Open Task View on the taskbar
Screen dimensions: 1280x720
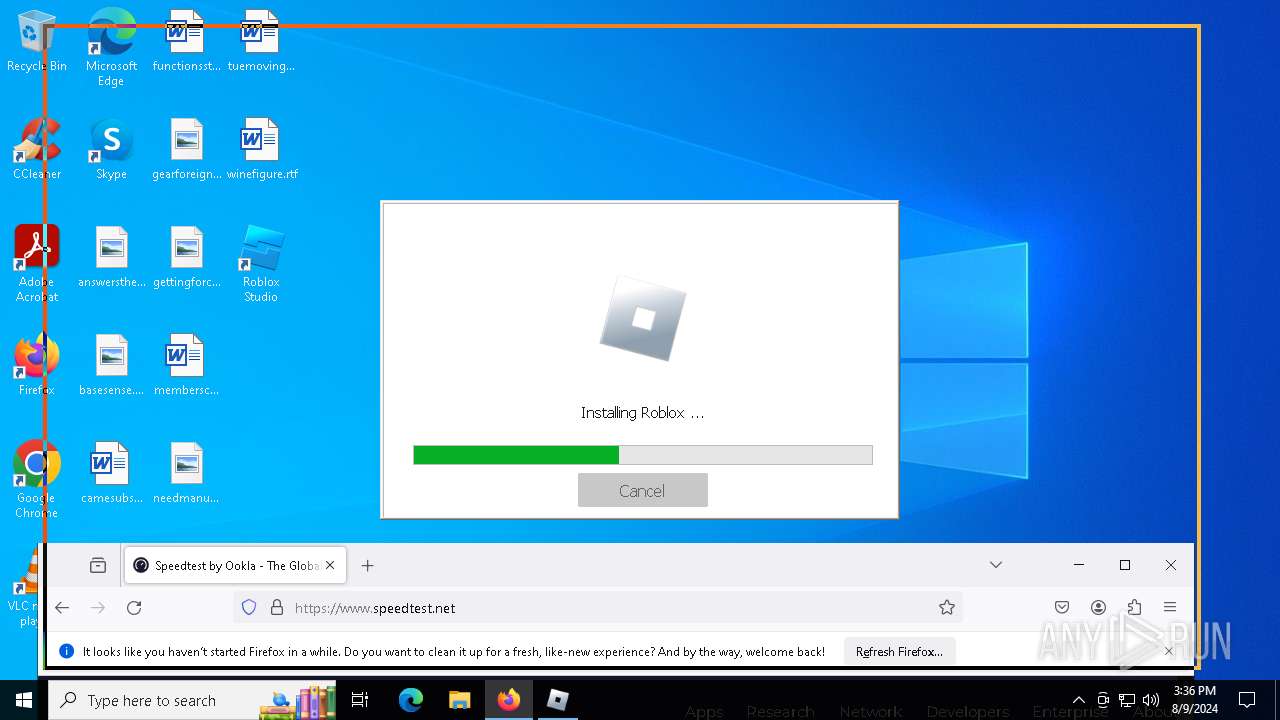point(361,700)
